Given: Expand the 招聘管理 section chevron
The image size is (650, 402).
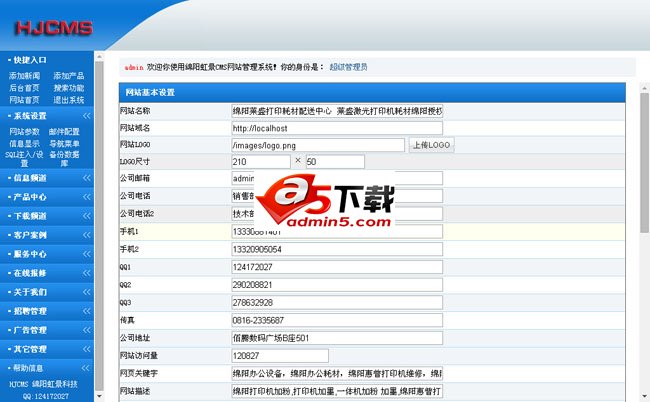Looking at the screenshot, I should pyautogui.click(x=87, y=311).
